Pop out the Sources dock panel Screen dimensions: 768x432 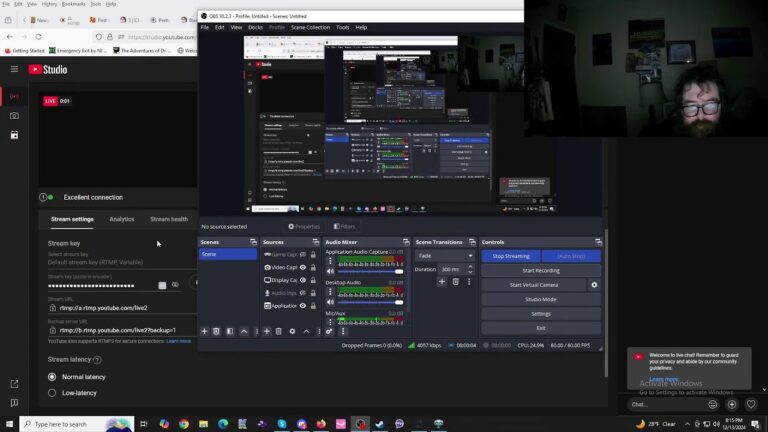pyautogui.click(x=315, y=242)
